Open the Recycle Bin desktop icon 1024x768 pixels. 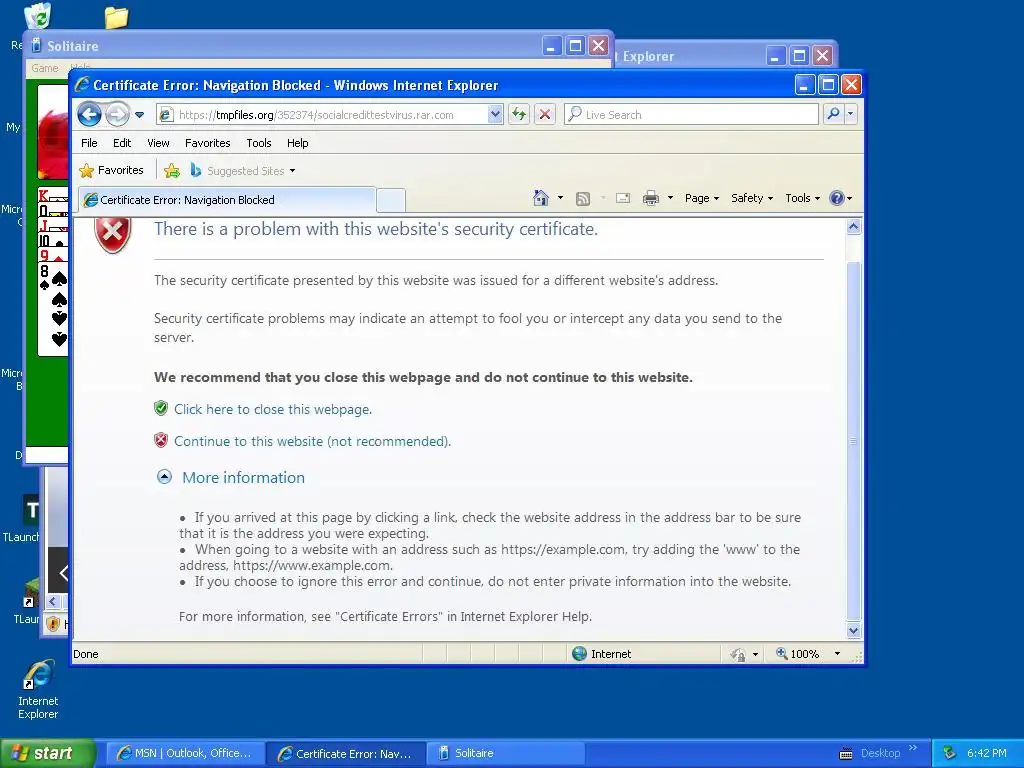(37, 16)
